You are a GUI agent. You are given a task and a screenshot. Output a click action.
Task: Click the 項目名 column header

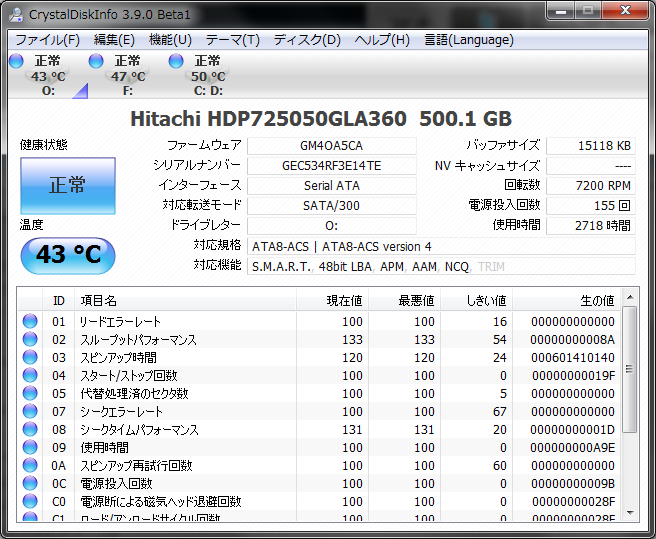pyautogui.click(x=185, y=300)
